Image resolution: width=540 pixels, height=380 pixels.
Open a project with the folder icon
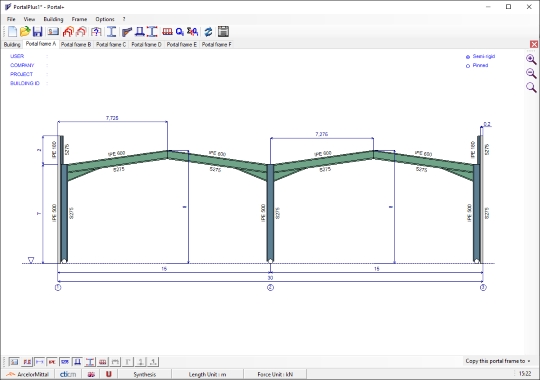point(25,32)
